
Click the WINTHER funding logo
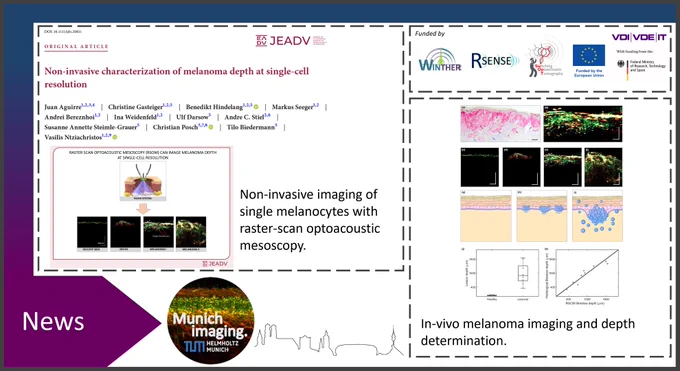coord(440,60)
